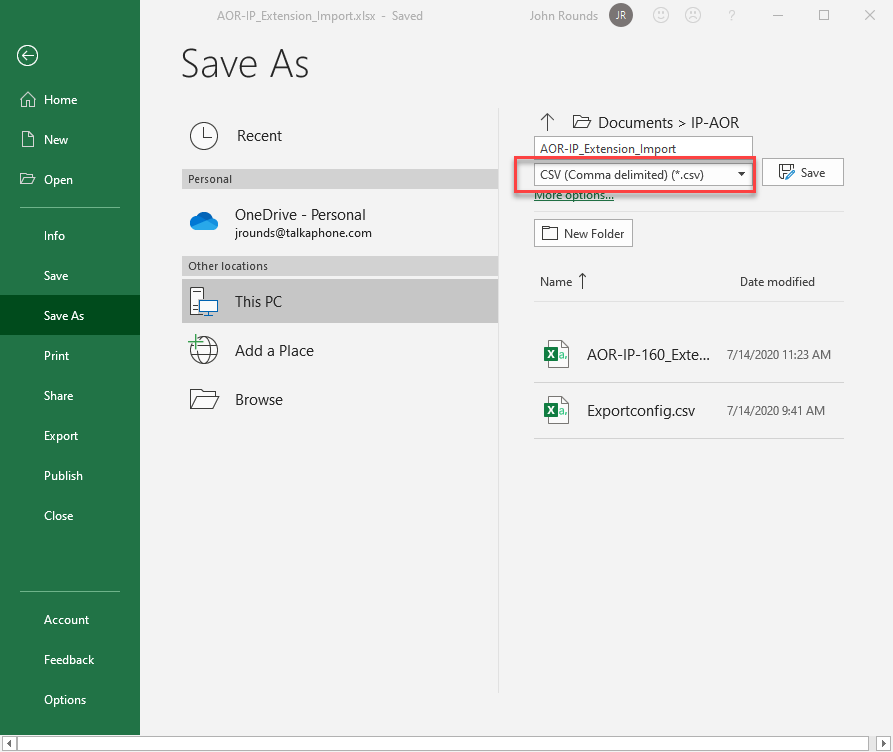The image size is (893, 752).
Task: Click the Date modified column header
Action: point(777,282)
